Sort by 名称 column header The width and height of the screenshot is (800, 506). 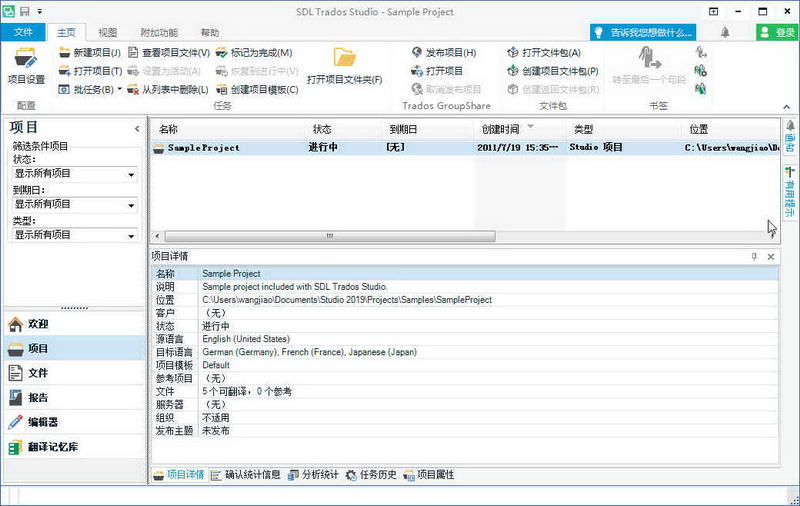228,129
